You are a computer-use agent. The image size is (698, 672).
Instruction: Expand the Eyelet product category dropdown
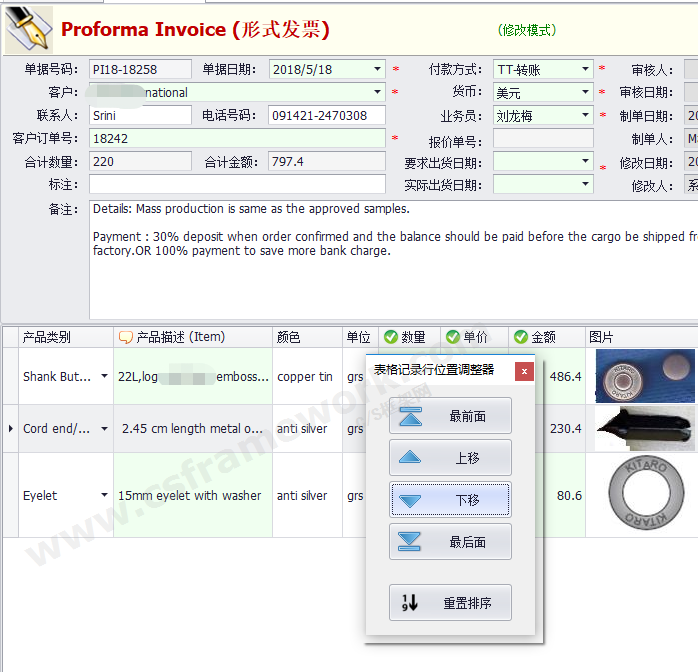104,496
